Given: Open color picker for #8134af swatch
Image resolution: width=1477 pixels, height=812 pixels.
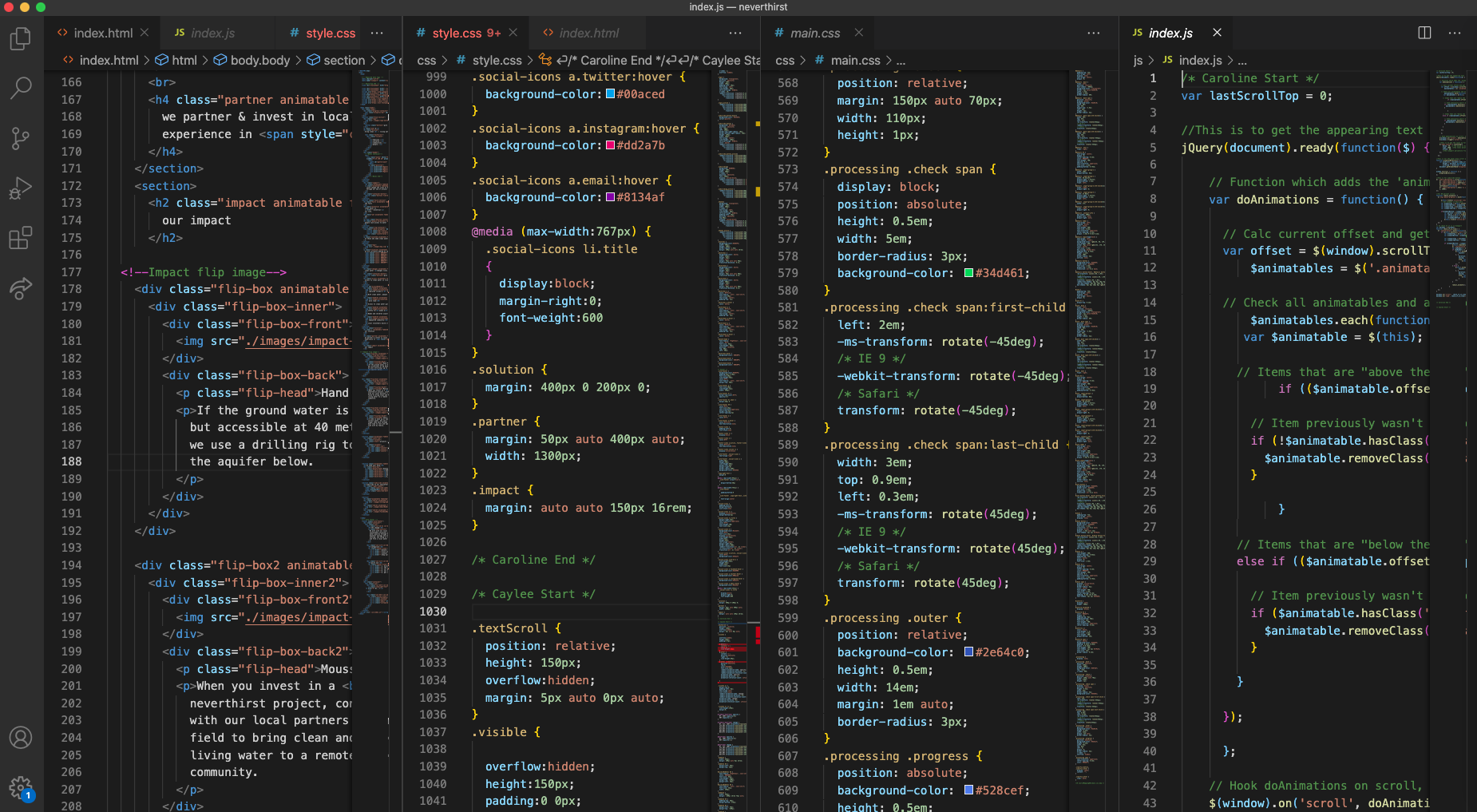Looking at the screenshot, I should [611, 197].
